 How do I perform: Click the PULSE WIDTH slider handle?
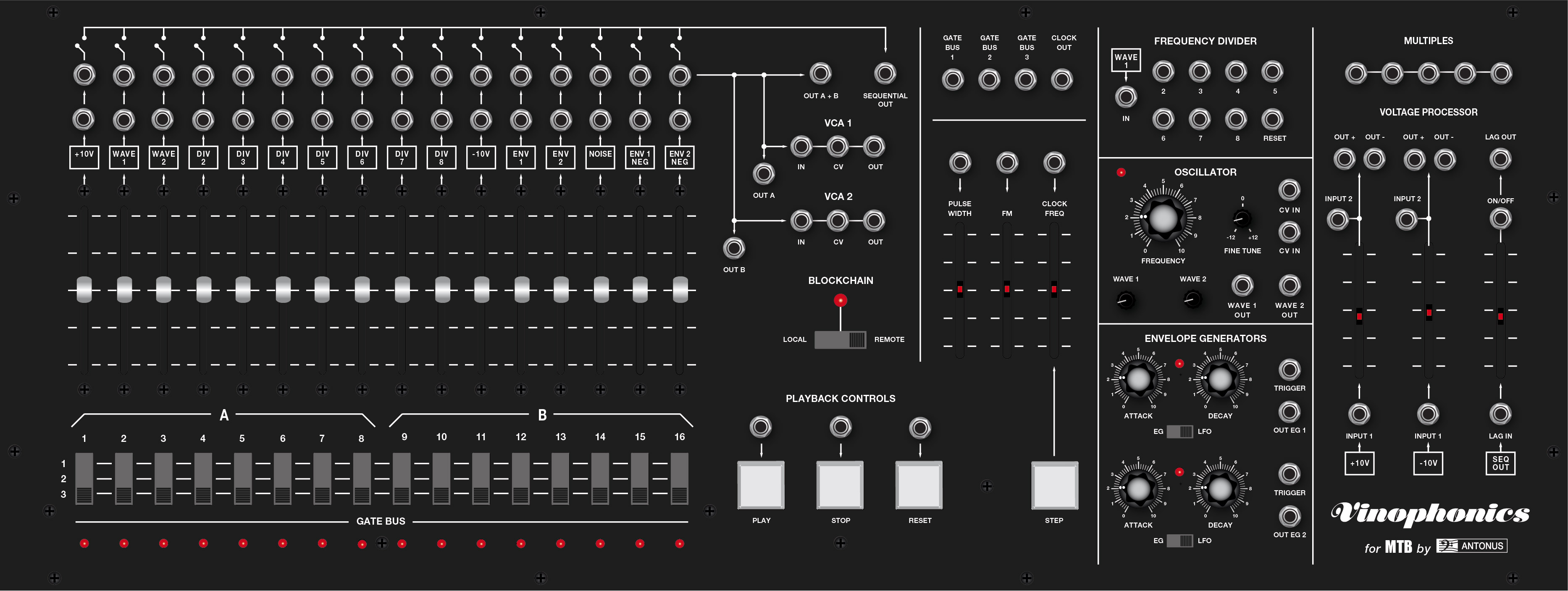[959, 289]
